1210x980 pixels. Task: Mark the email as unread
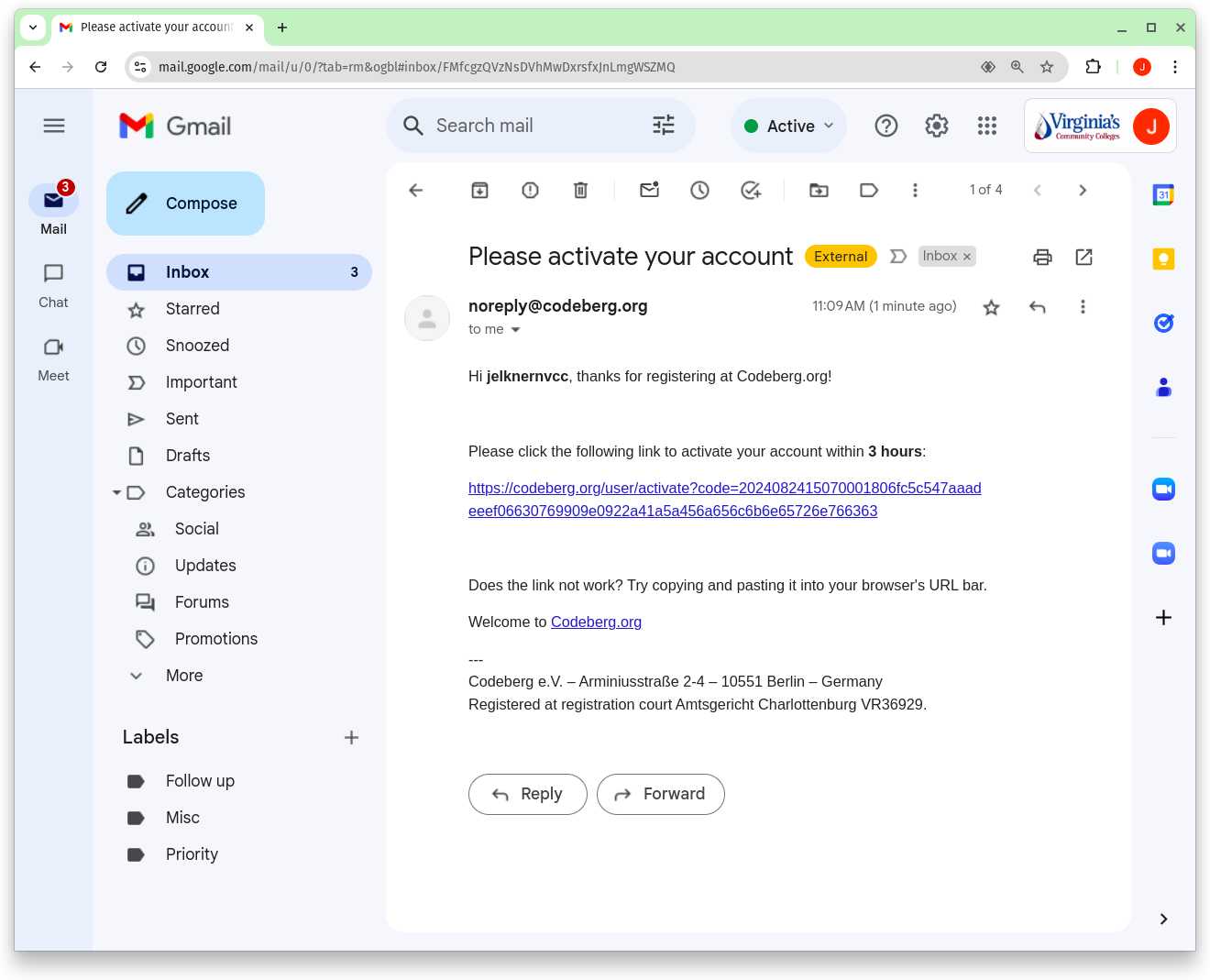tap(650, 190)
